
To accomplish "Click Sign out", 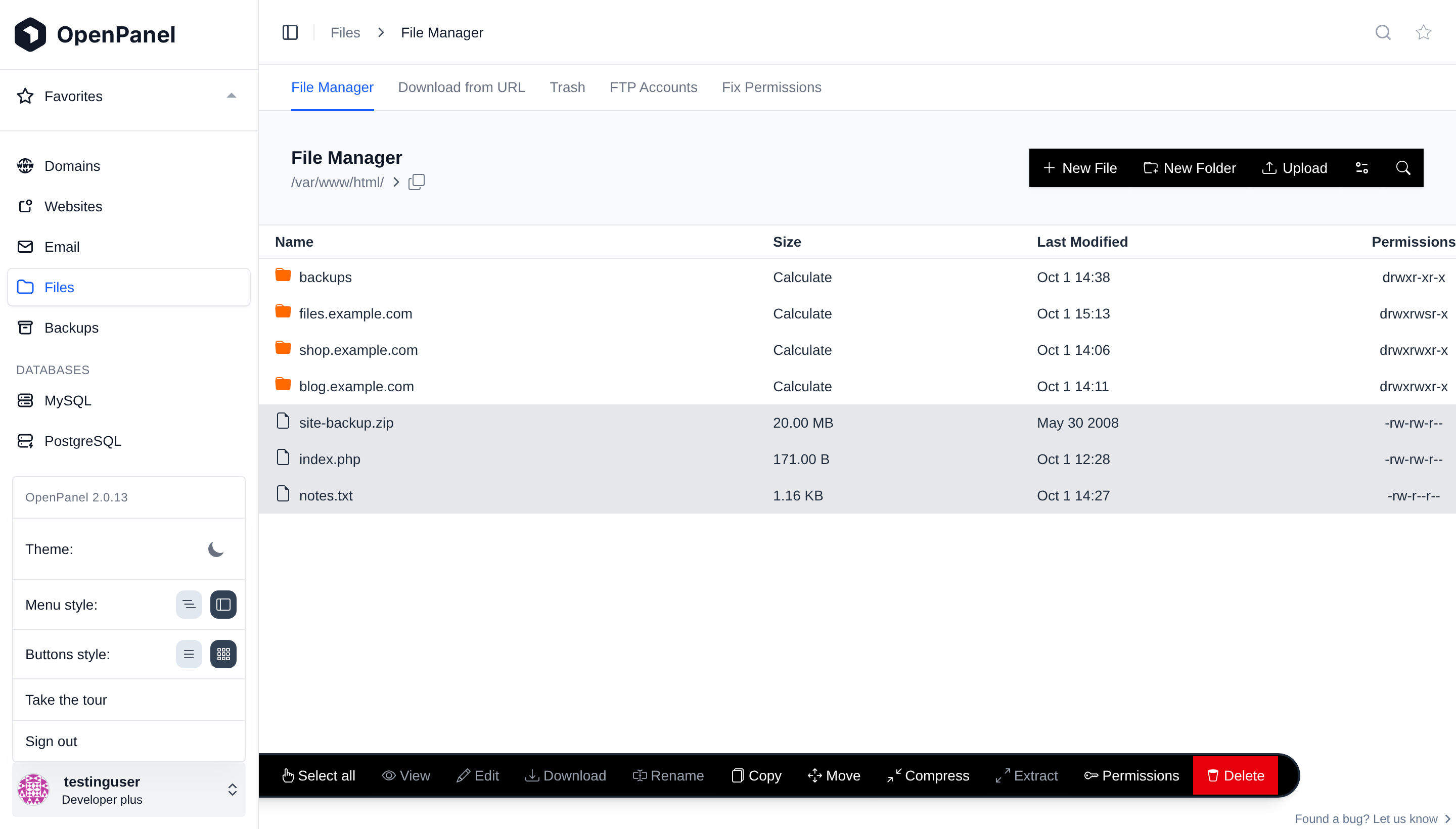I will pyautogui.click(x=129, y=742).
